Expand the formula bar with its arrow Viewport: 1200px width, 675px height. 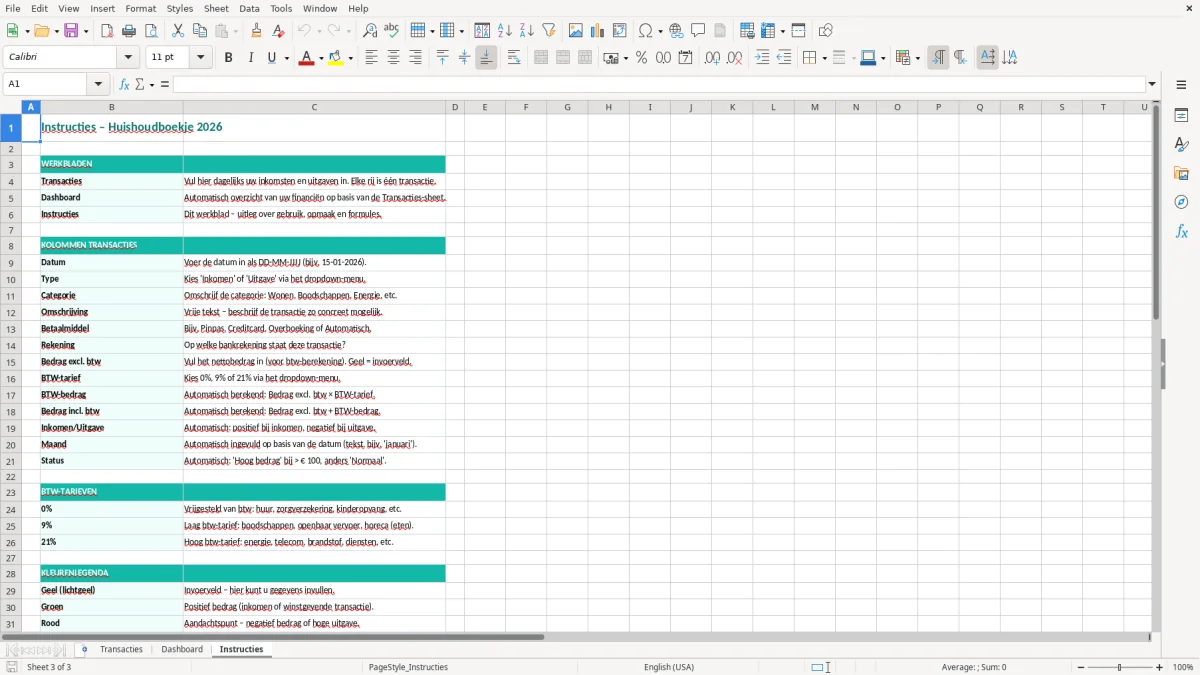point(1152,84)
